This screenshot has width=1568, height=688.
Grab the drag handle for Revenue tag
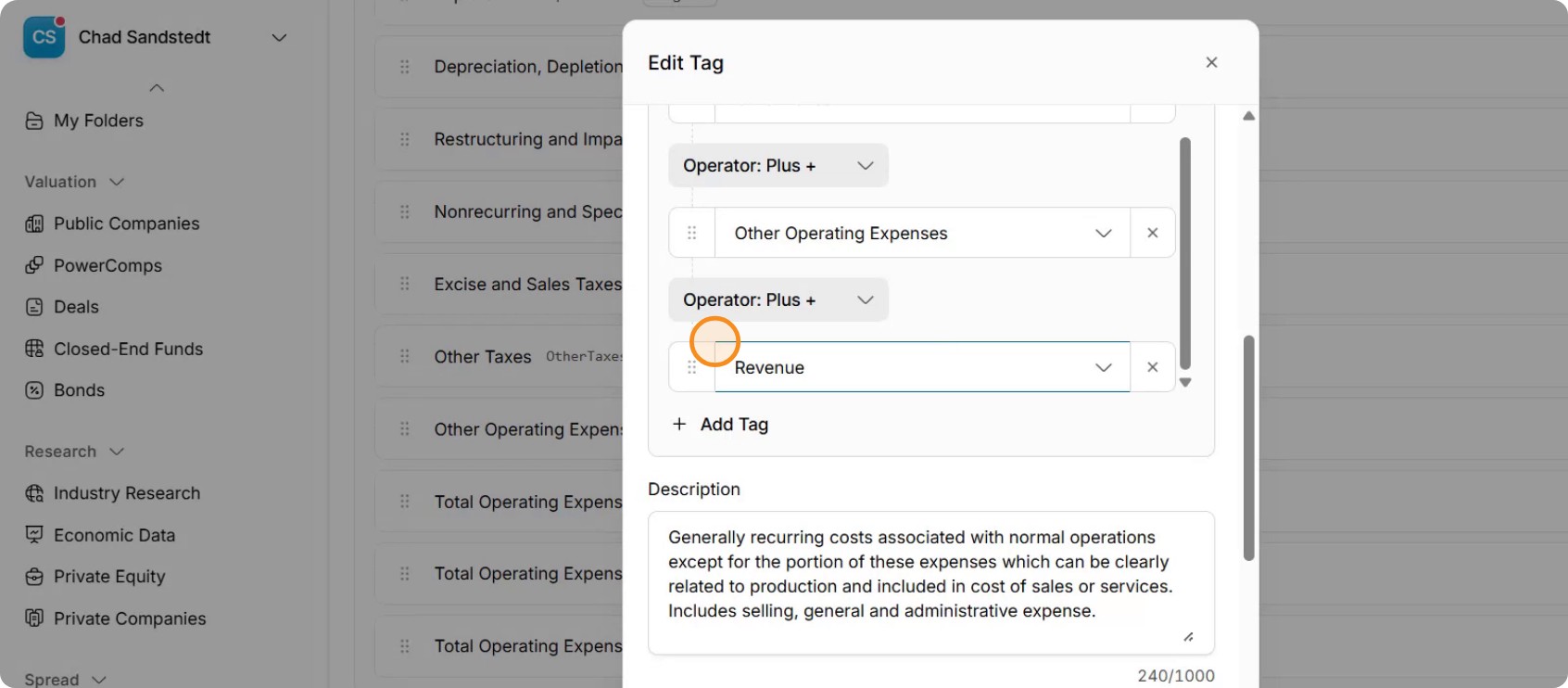click(691, 367)
